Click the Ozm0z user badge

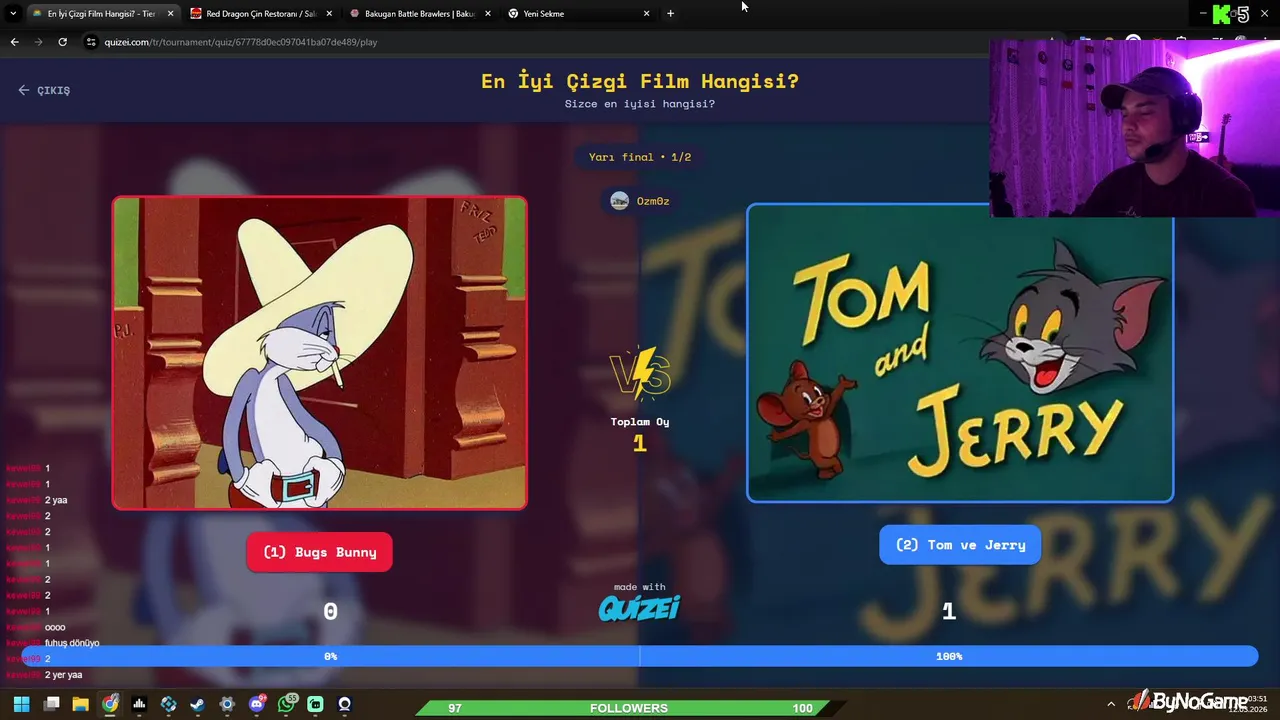pyautogui.click(x=640, y=201)
